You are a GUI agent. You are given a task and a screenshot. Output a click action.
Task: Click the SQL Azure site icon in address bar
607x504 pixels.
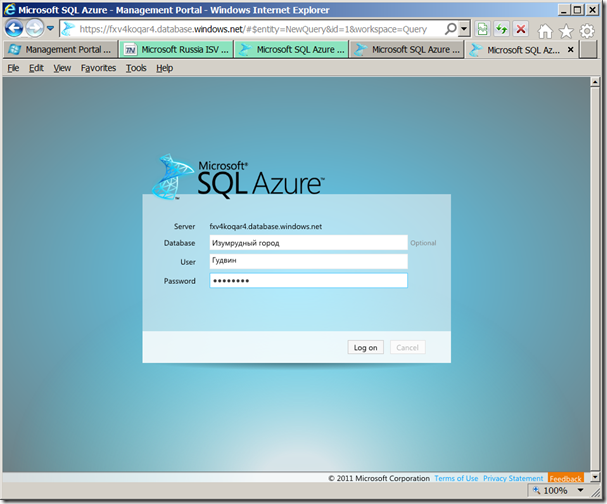(69, 29)
